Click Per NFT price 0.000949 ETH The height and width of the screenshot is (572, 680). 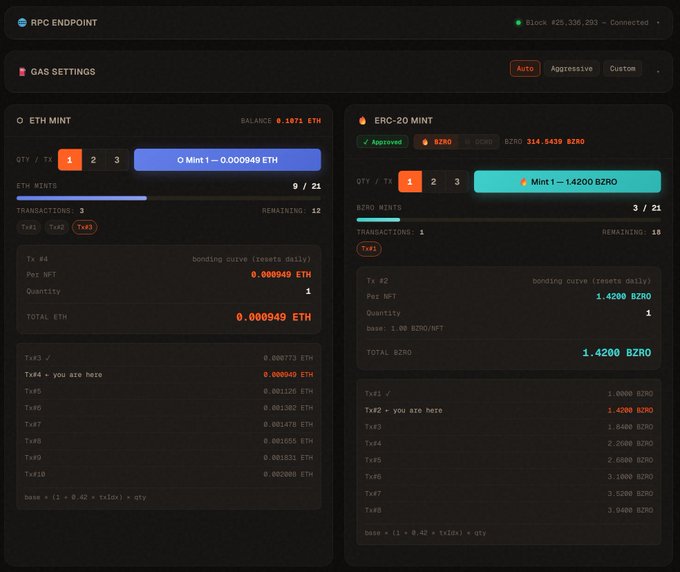(281, 275)
